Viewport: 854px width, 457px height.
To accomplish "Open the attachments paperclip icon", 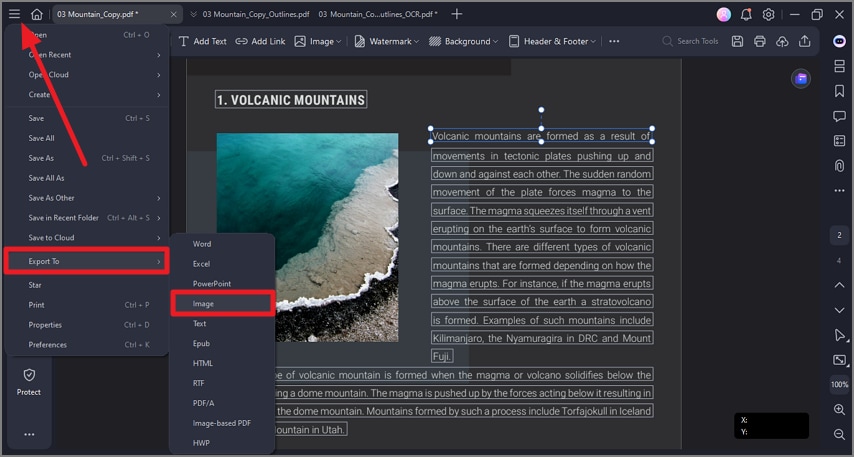I will click(x=839, y=165).
